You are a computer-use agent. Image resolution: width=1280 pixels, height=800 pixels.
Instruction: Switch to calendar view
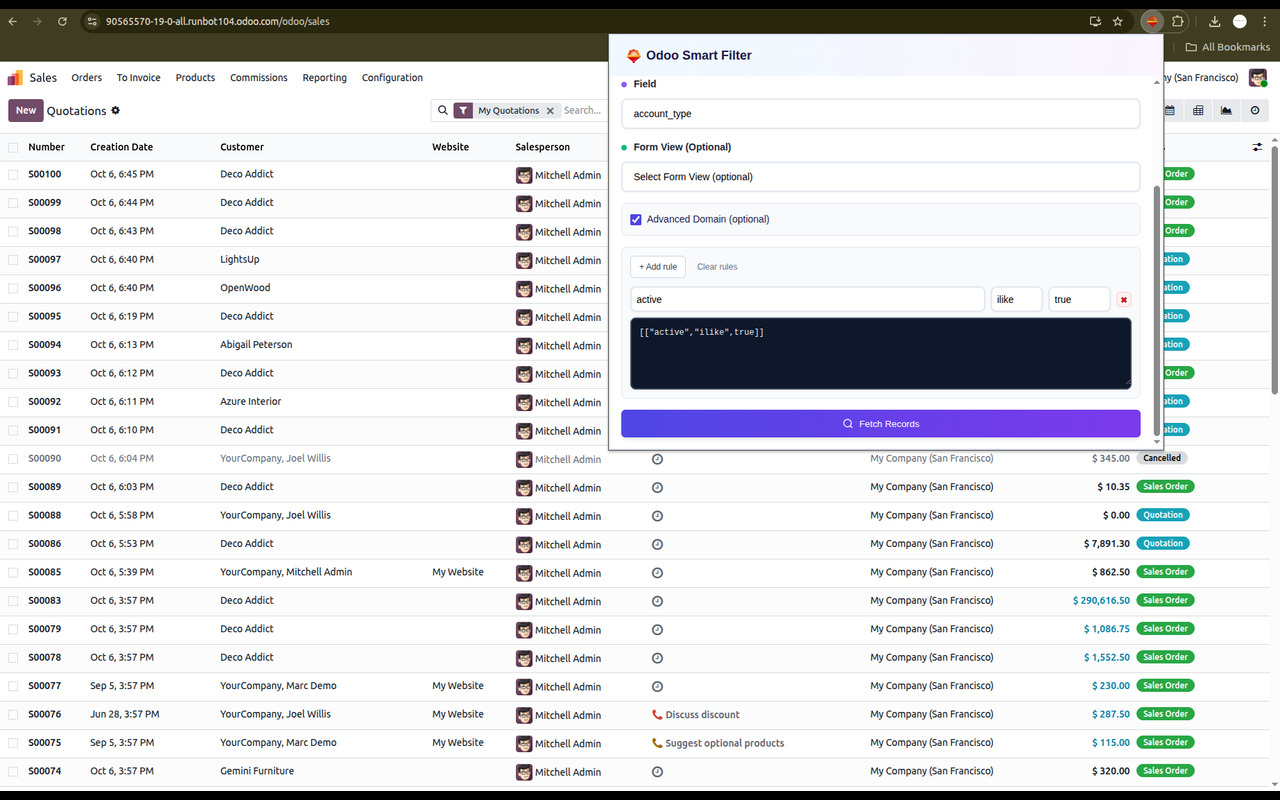pos(1170,111)
